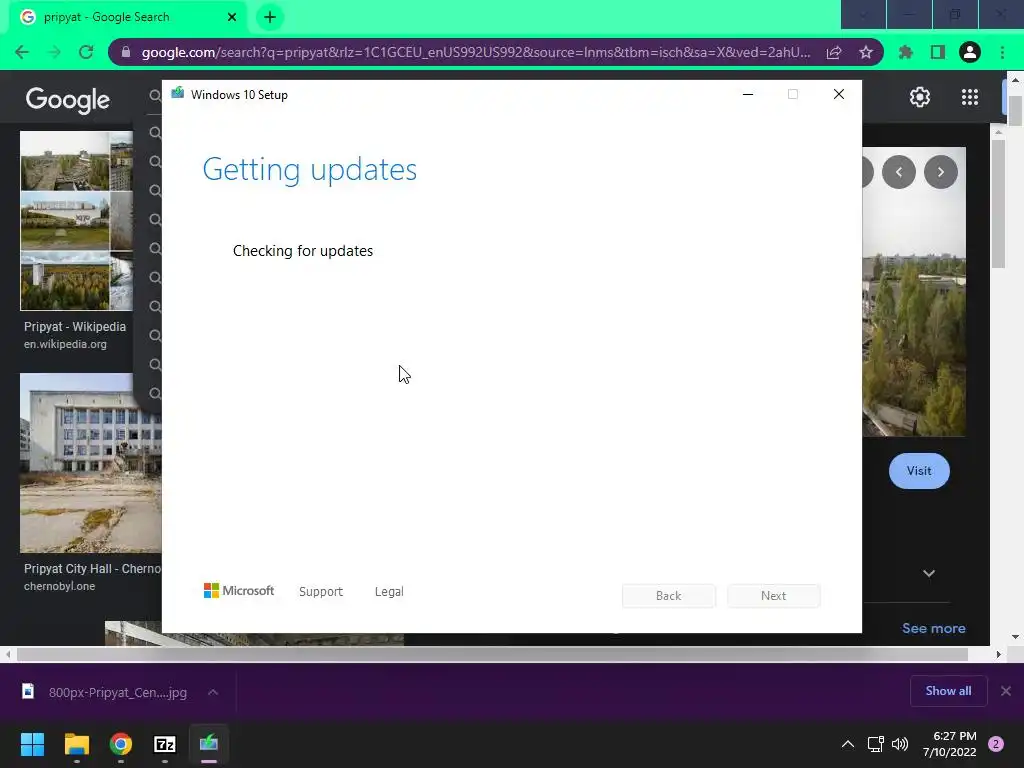The height and width of the screenshot is (768, 1024).
Task: Minimize the Windows 10 Setup window
Action: (x=748, y=95)
